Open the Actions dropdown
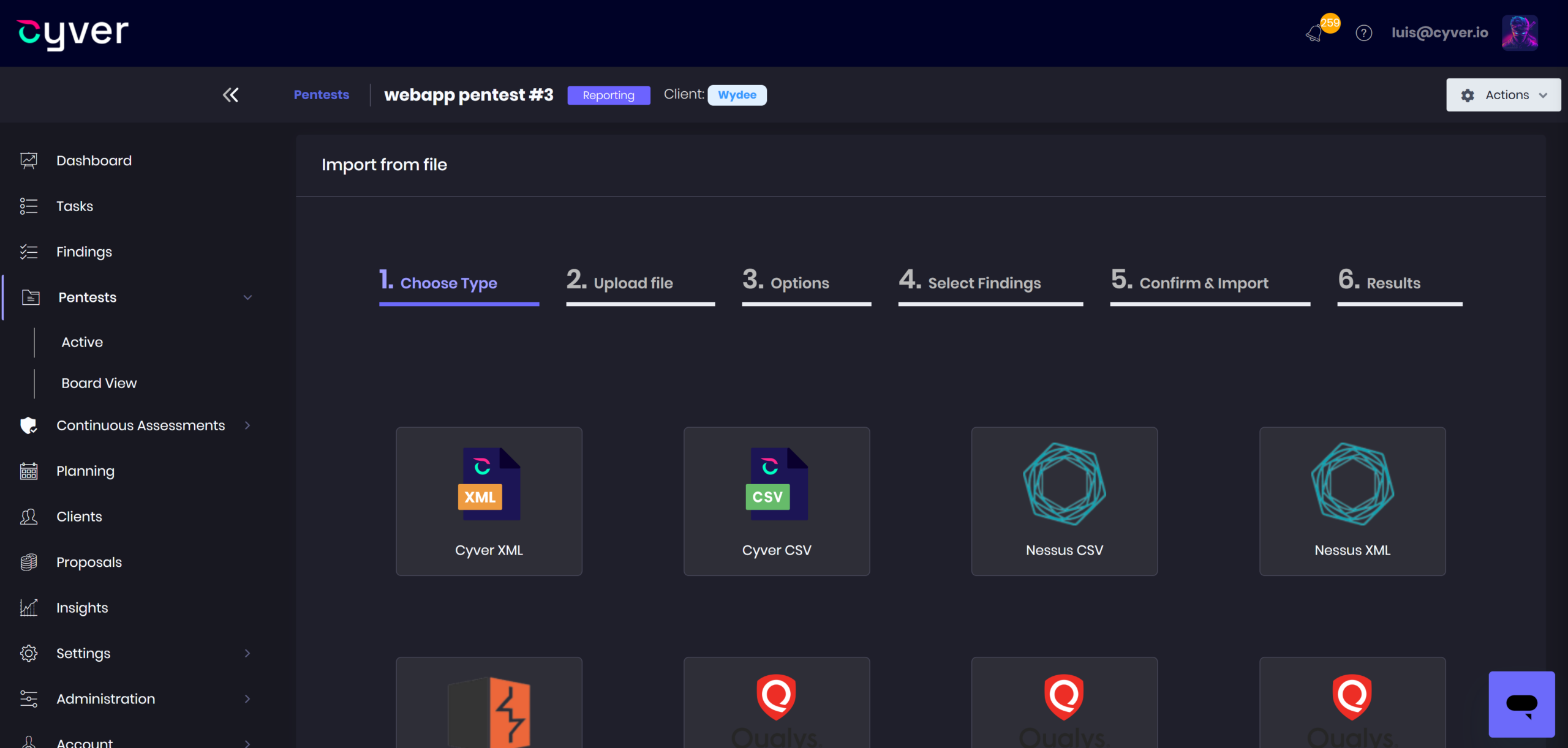1568x748 pixels. (x=1504, y=95)
